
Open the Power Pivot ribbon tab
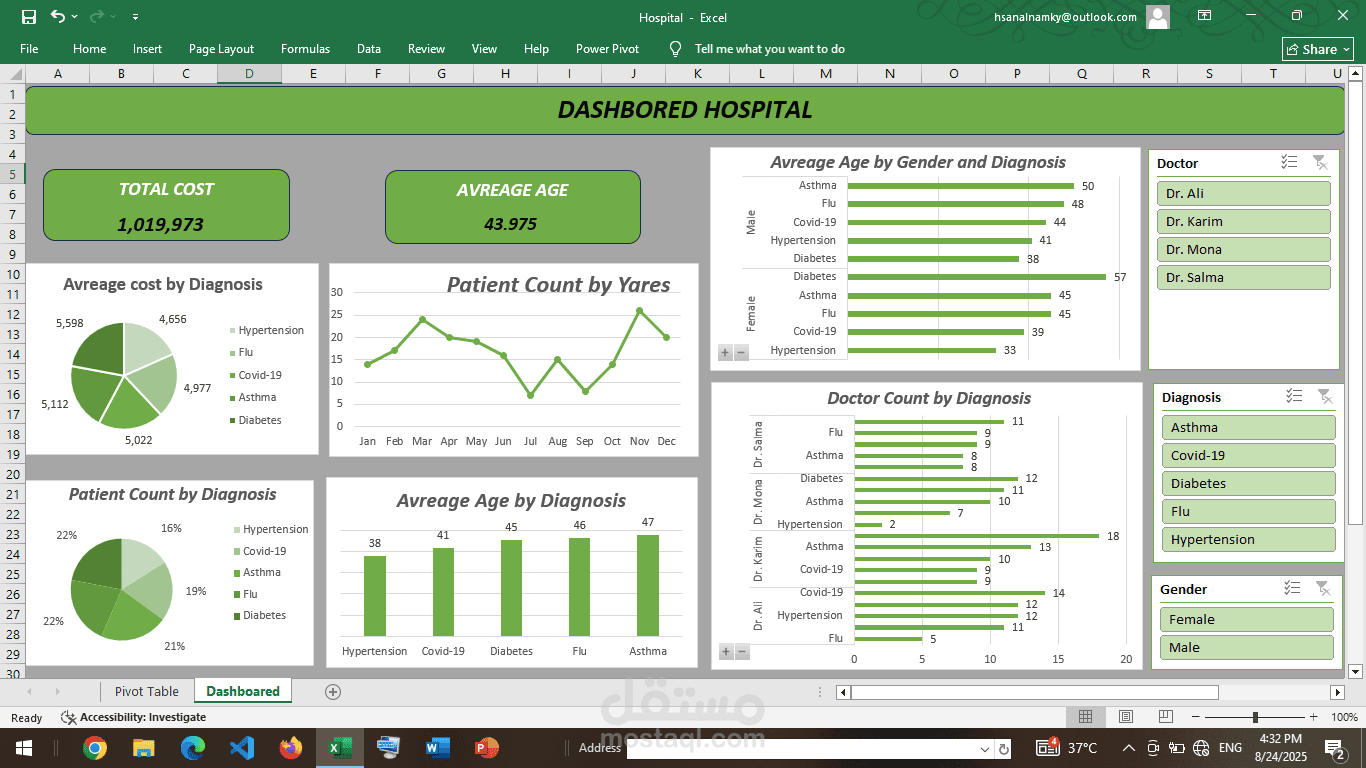click(607, 49)
